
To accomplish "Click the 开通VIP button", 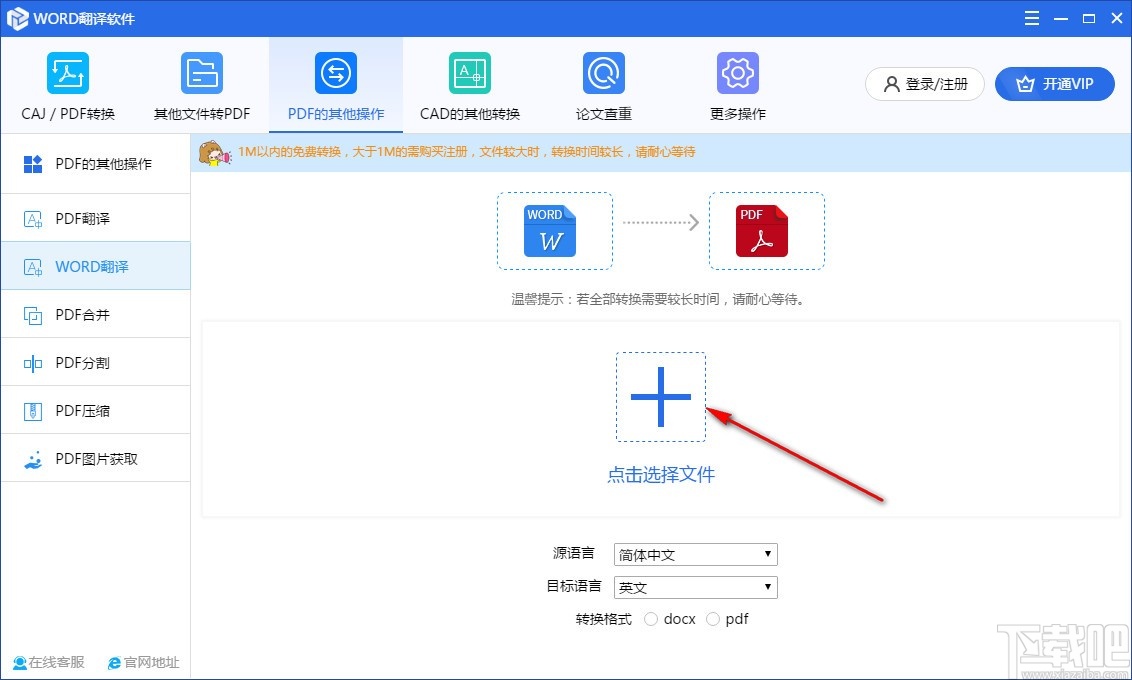I will (1055, 84).
